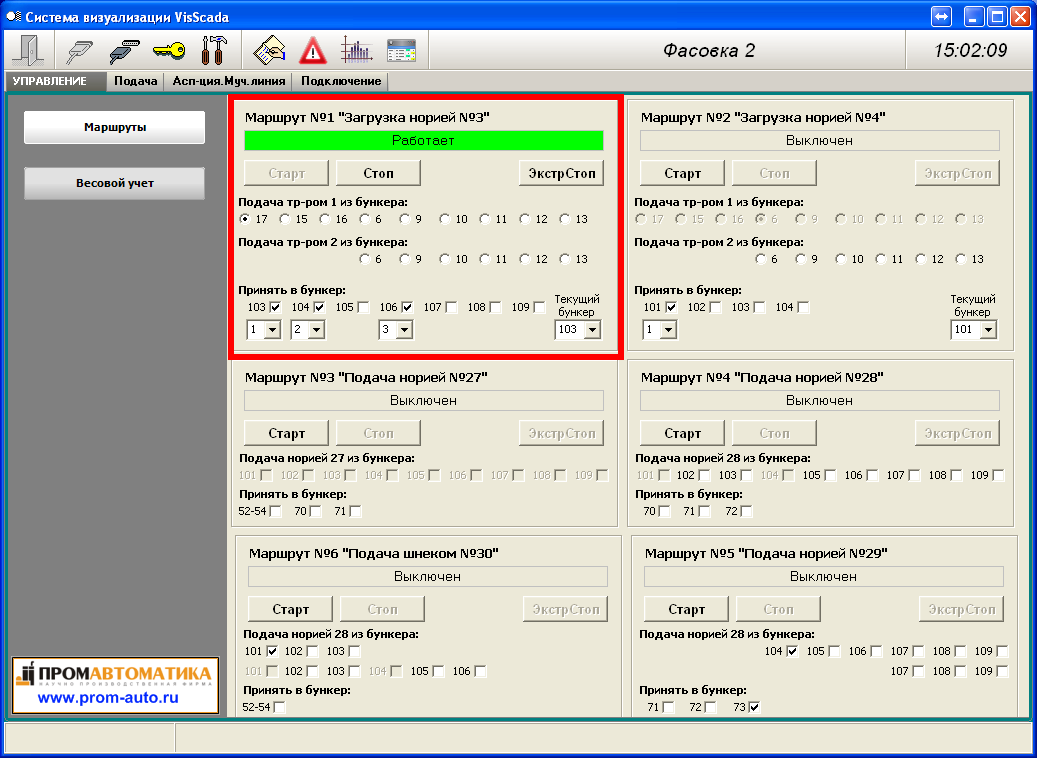
Task: Click the green Работает status bar
Action: click(x=423, y=141)
